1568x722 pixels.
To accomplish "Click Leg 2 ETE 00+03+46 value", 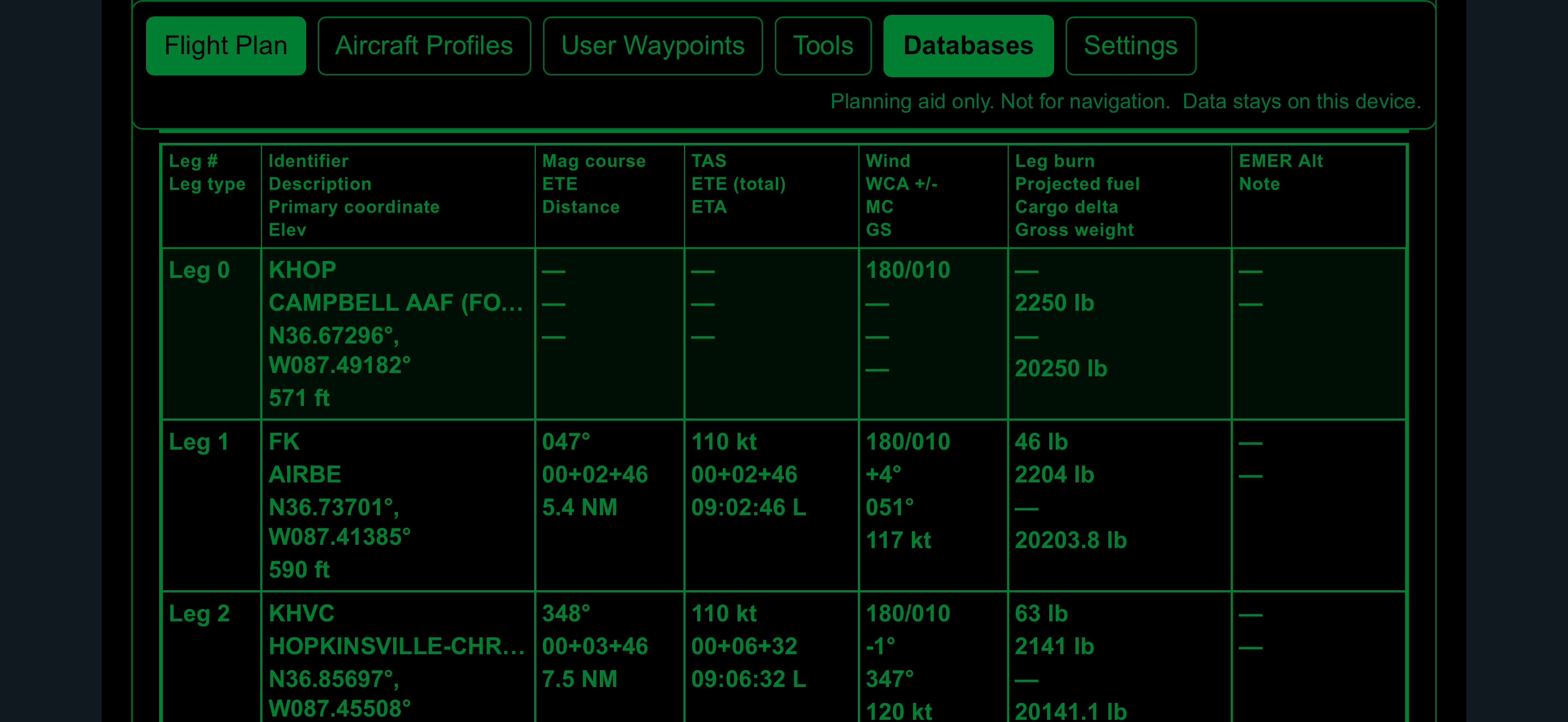I will [x=595, y=646].
